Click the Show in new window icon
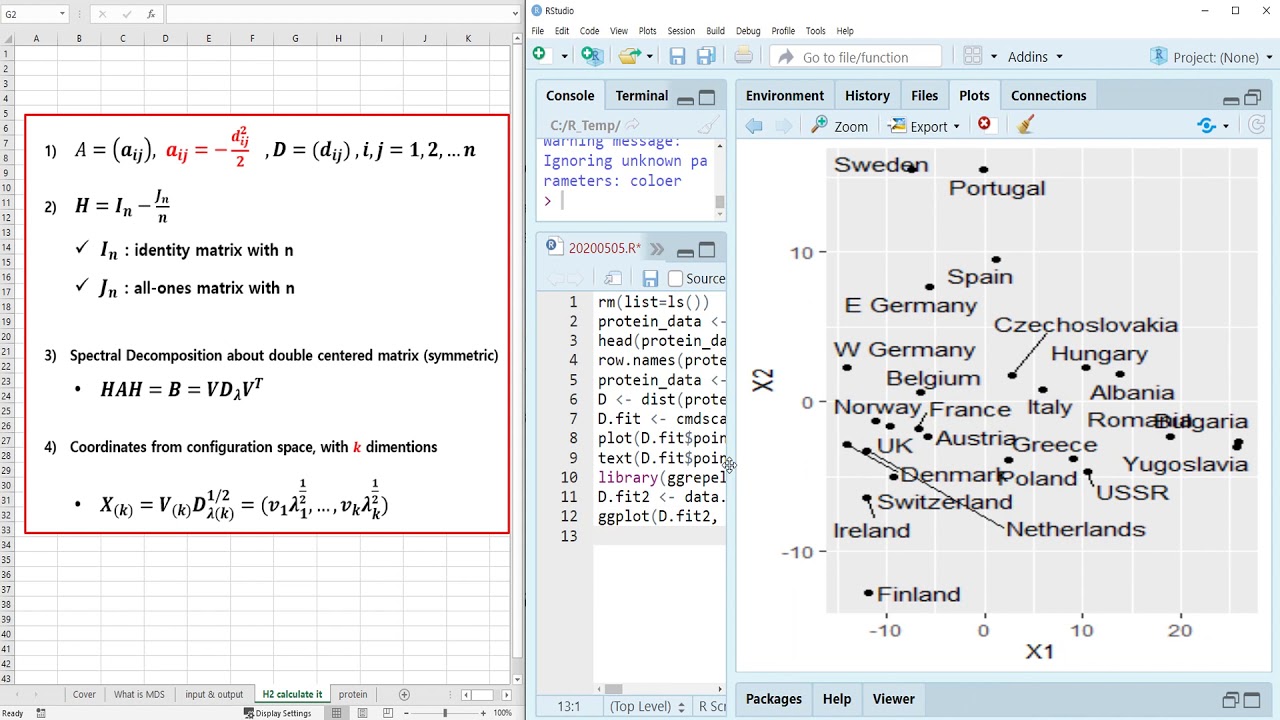1280x720 pixels. click(x=613, y=279)
